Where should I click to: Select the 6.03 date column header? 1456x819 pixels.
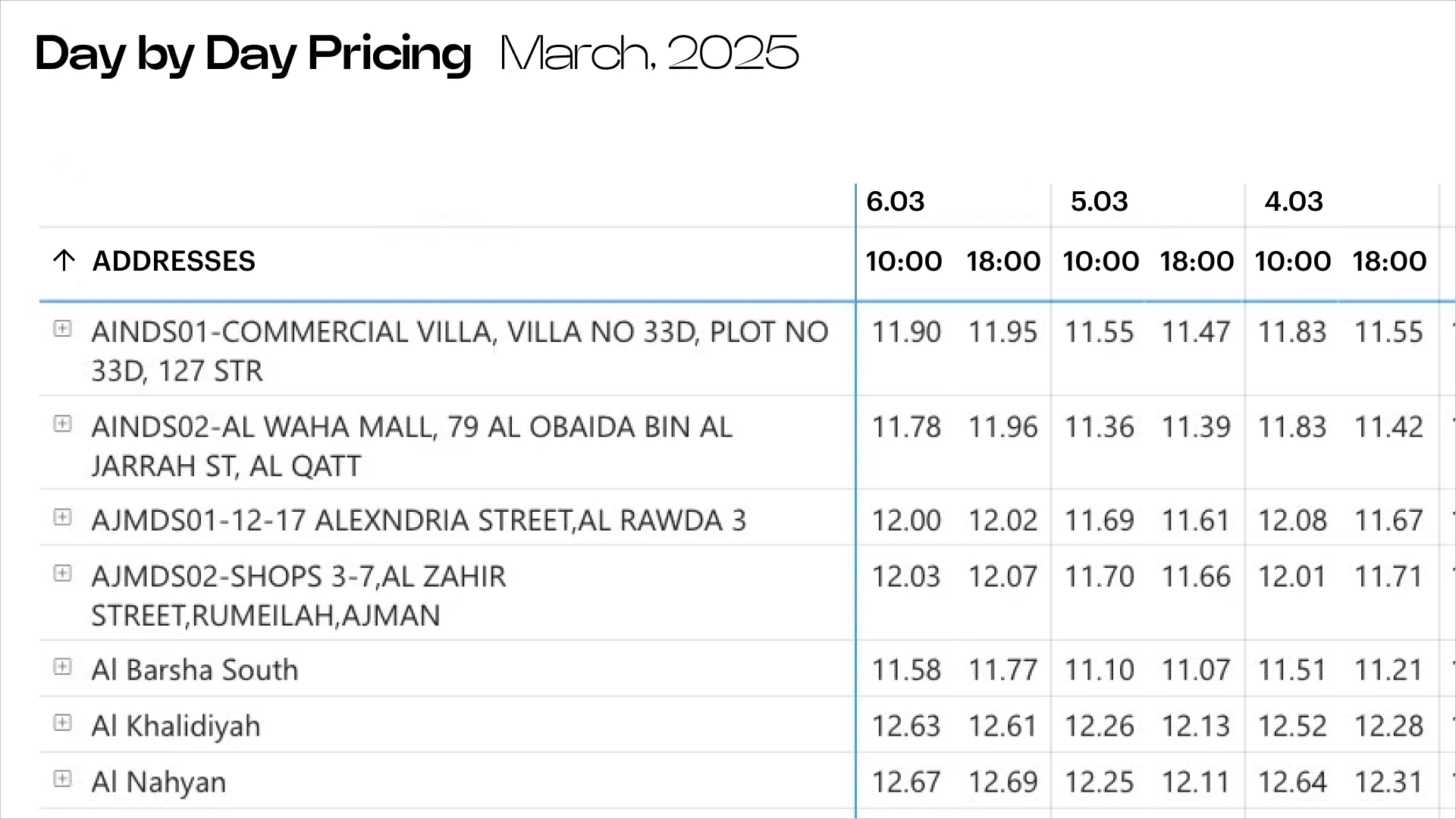pyautogui.click(x=896, y=202)
